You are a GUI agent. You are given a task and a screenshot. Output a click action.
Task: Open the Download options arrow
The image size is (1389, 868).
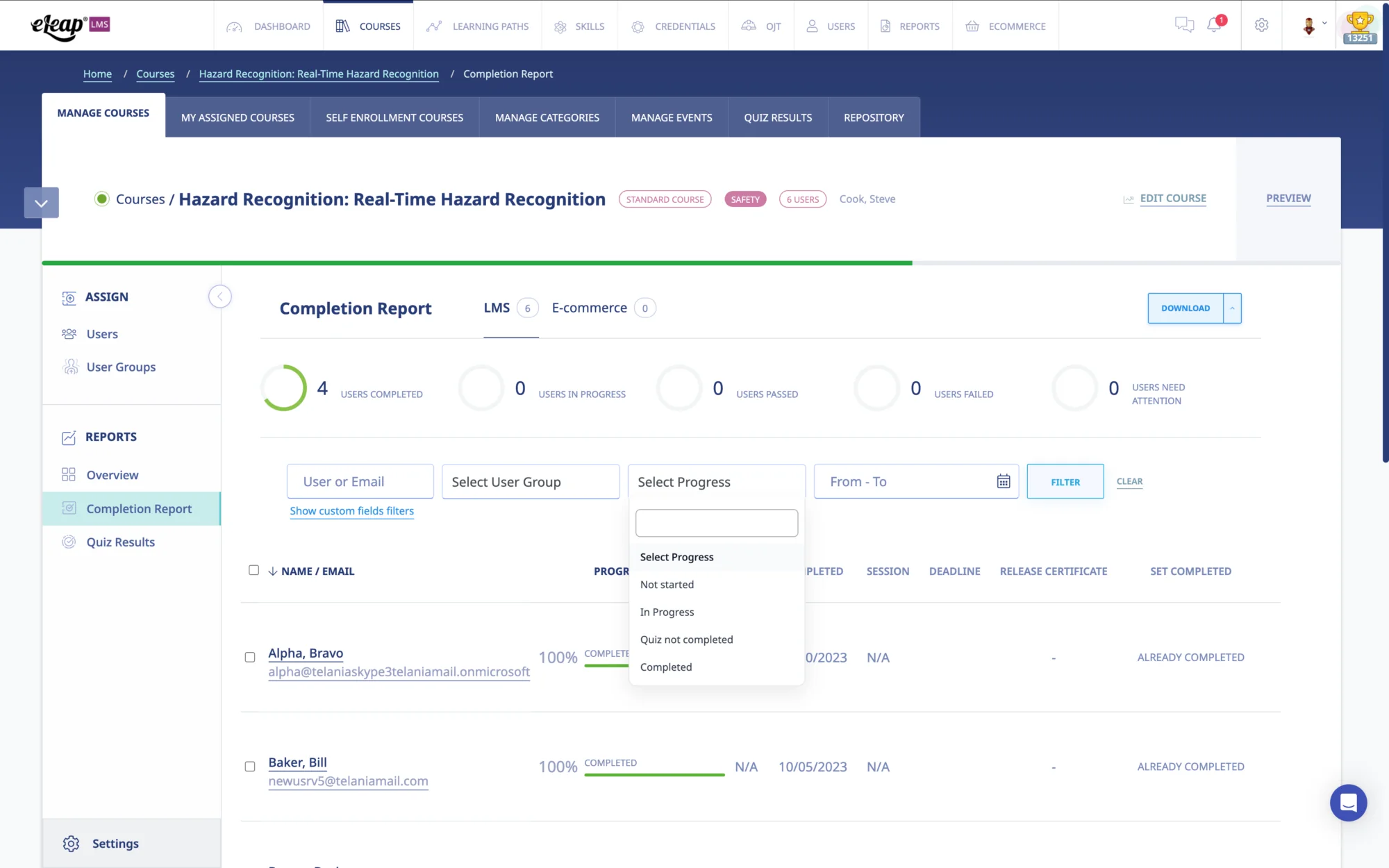(1233, 308)
